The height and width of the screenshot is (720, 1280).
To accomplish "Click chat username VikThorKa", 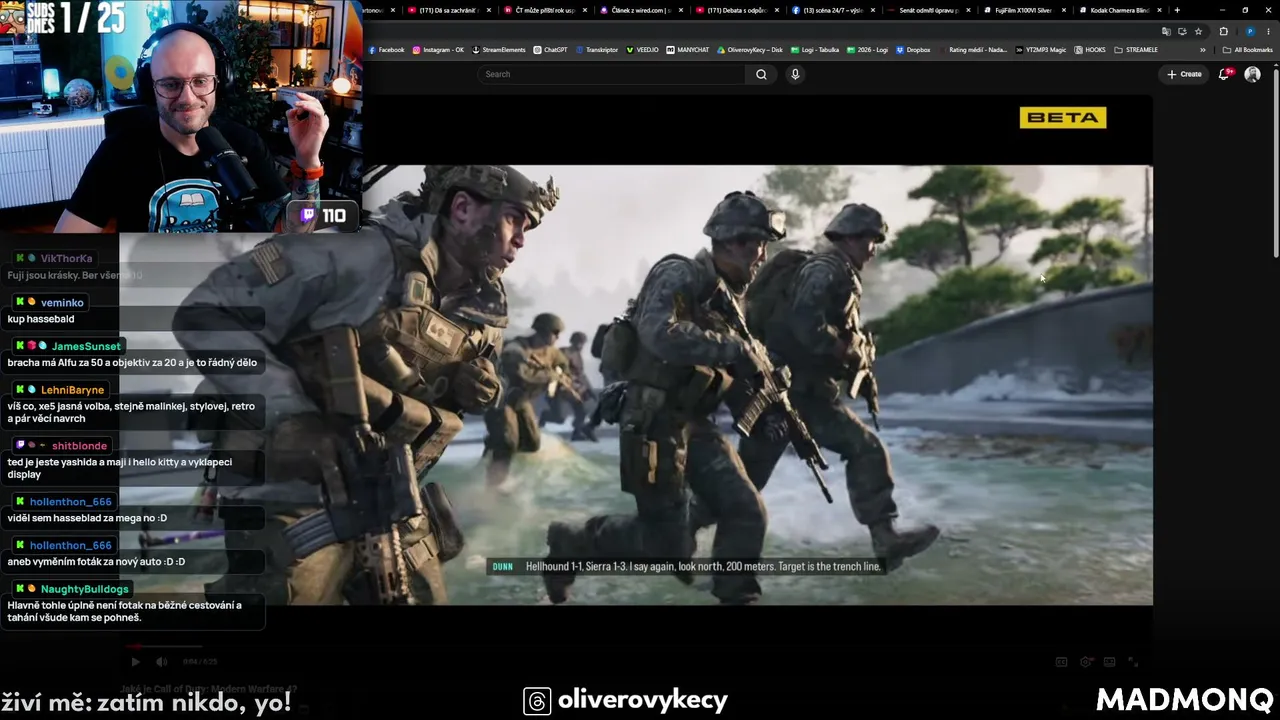I will point(66,258).
